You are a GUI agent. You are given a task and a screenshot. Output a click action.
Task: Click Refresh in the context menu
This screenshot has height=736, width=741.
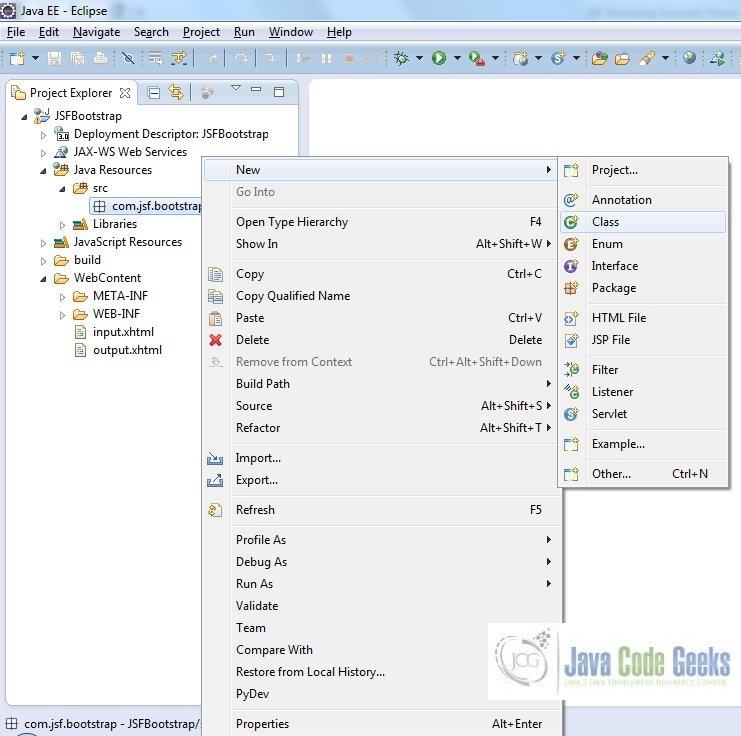click(380, 510)
